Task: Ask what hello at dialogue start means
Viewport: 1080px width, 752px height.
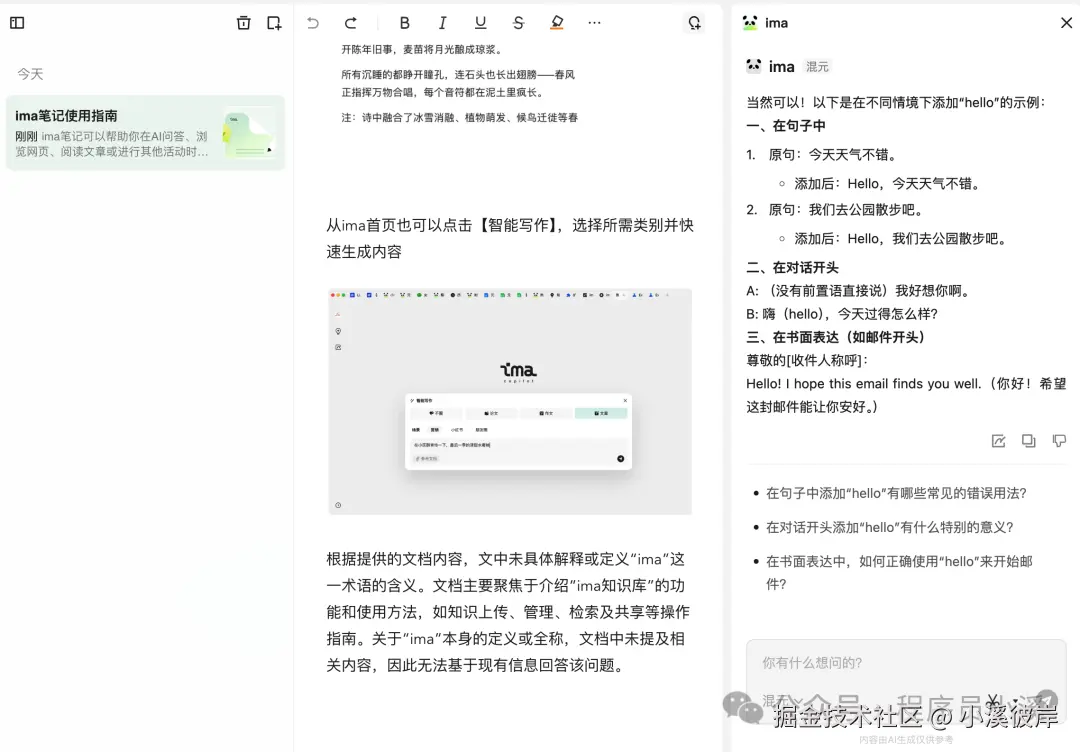Action: [x=889, y=528]
